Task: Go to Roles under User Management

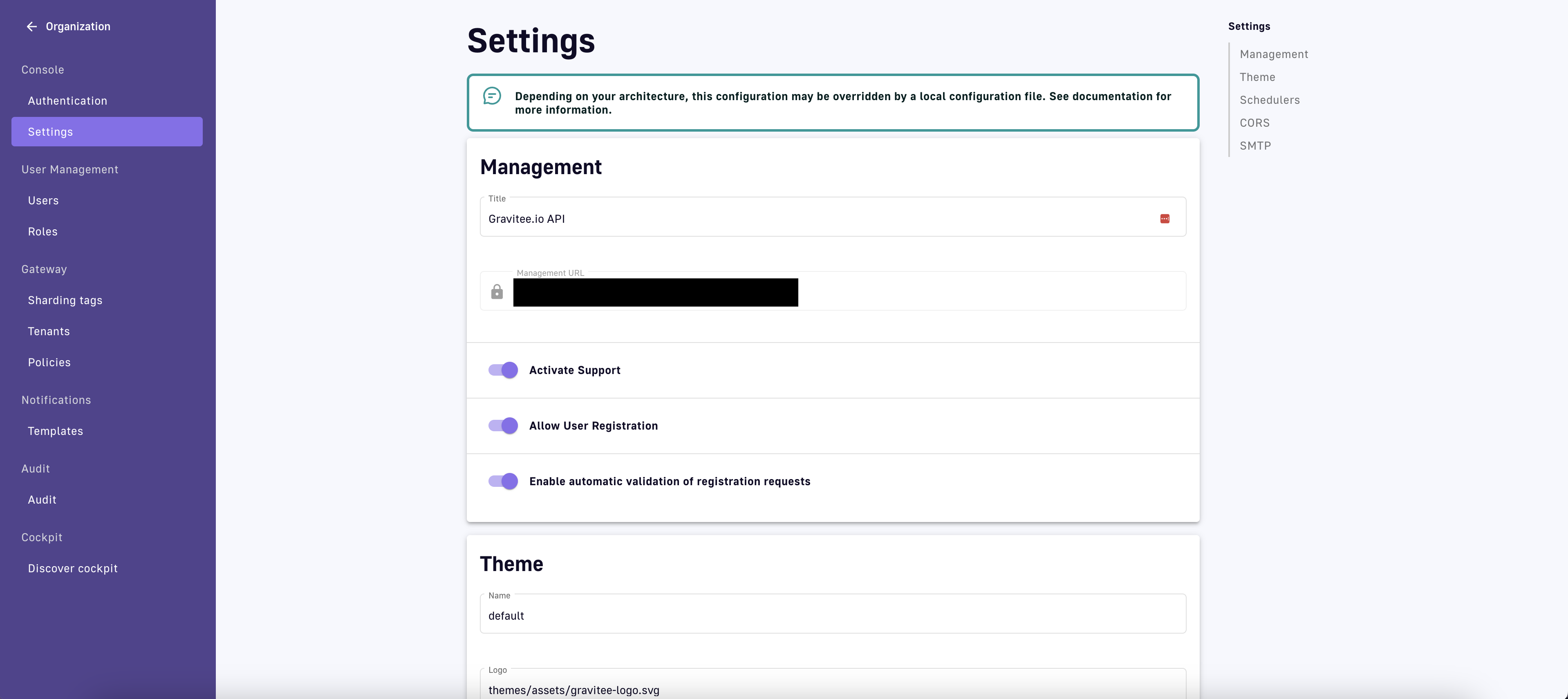Action: tap(43, 232)
